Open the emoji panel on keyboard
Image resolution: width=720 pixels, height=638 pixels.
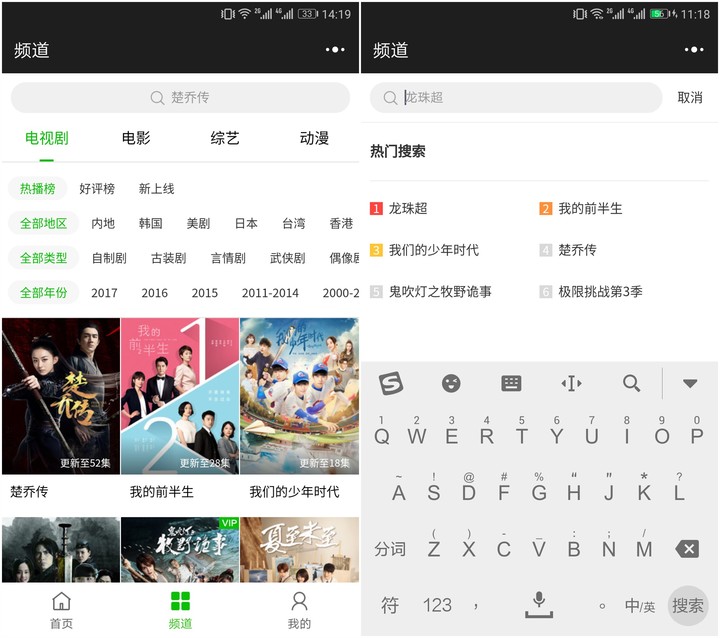click(451, 383)
